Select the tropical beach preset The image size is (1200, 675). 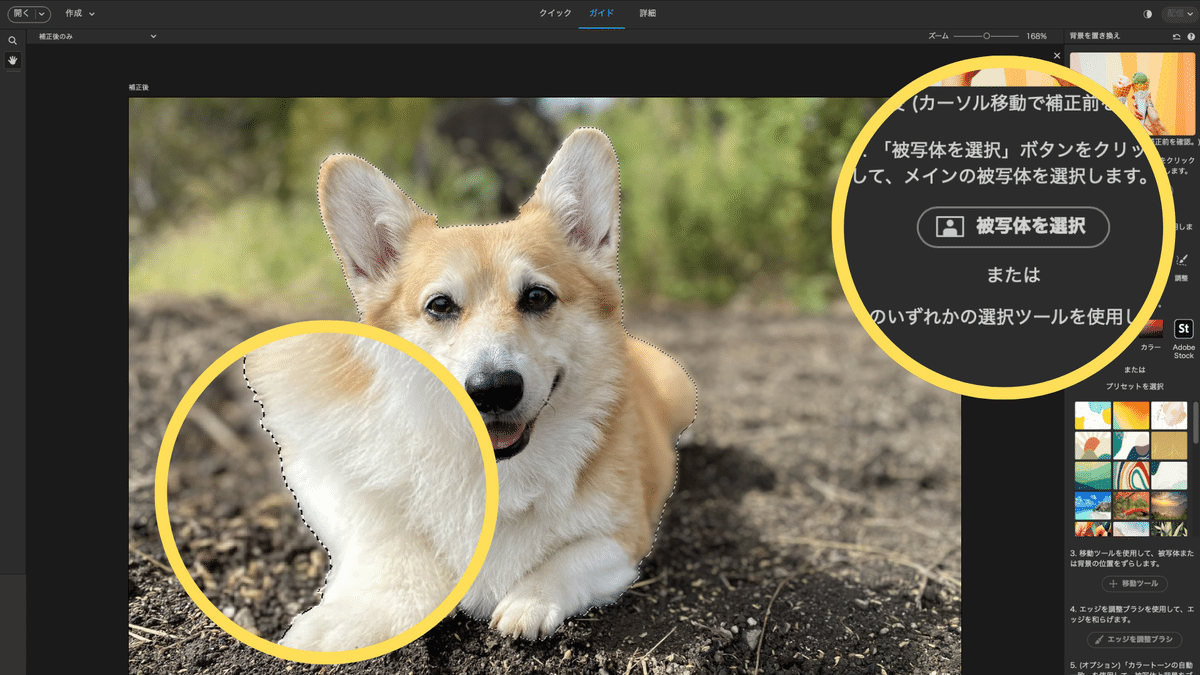coord(1092,505)
